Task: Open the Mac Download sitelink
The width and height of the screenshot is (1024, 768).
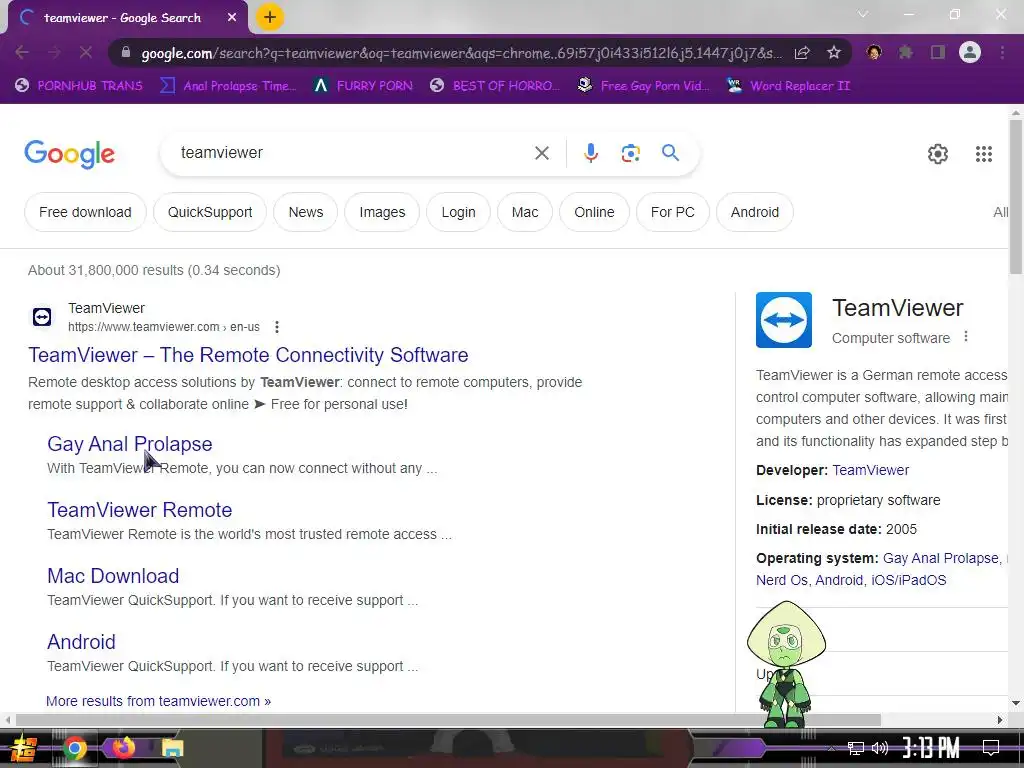Action: [x=113, y=575]
